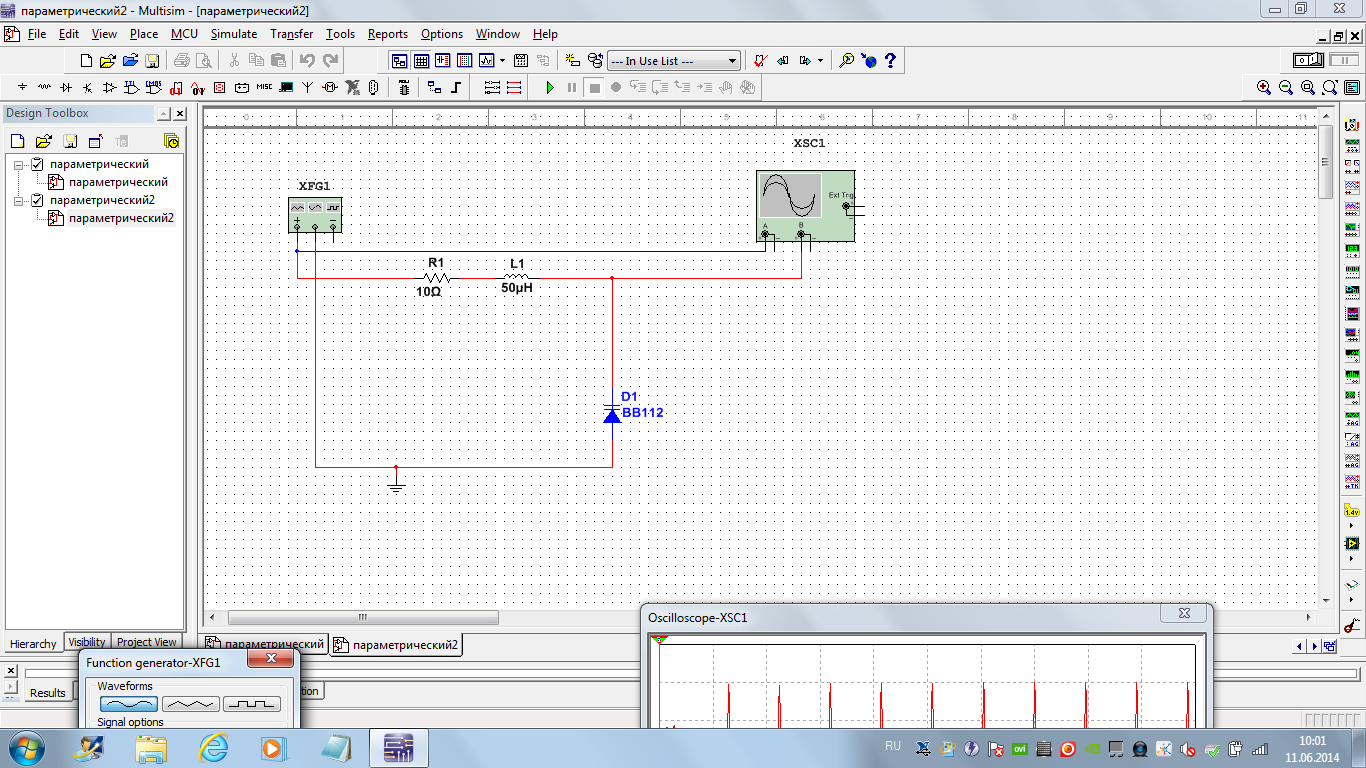Click the Place Bus icon in toolbar

tap(456, 87)
